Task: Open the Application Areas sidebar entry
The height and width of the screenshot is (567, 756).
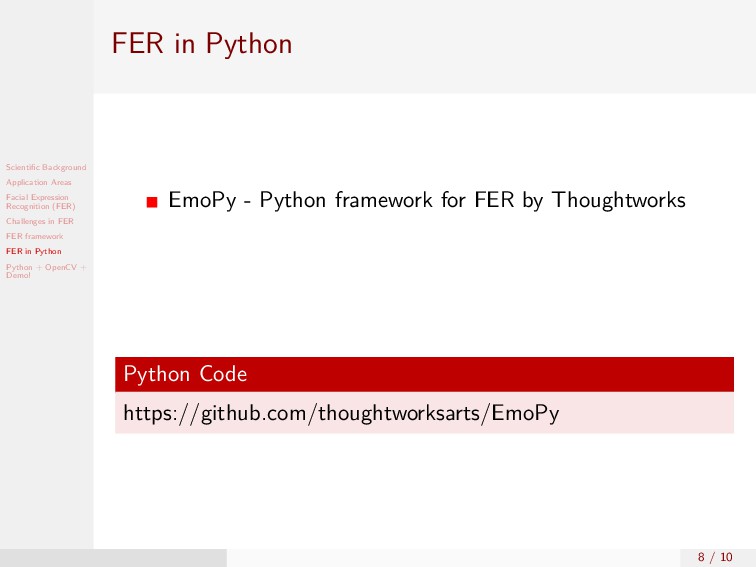Action: pyautogui.click(x=39, y=182)
